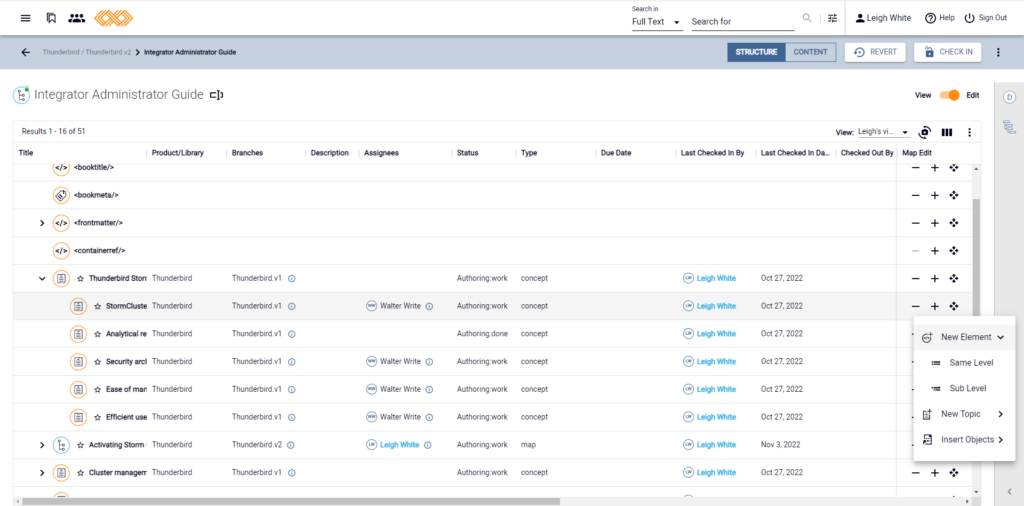The image size is (1024, 506).
Task: Favorite the Efficient use star
Action: click(x=97, y=417)
